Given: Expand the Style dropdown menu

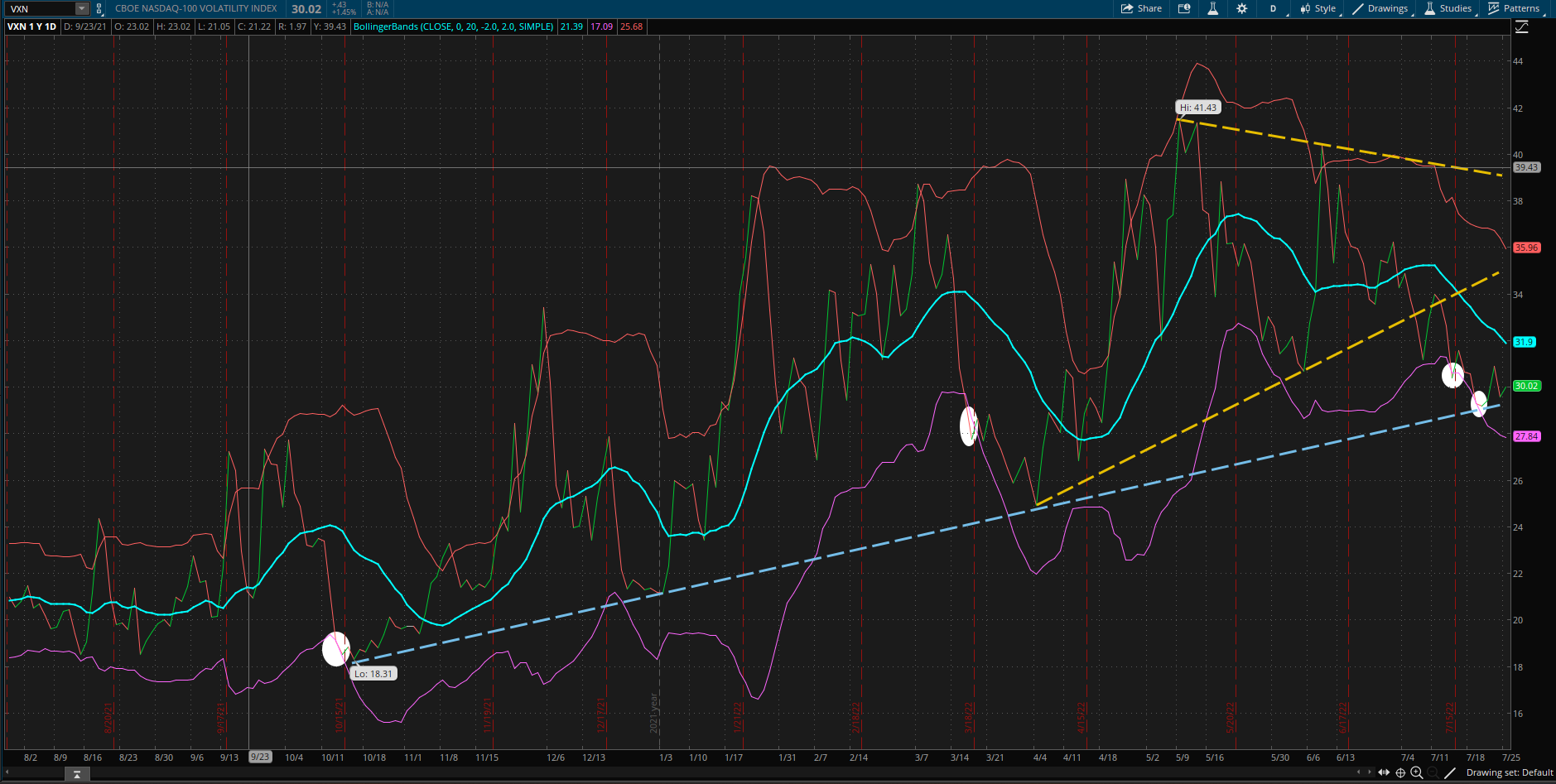Looking at the screenshot, I should (1318, 8).
